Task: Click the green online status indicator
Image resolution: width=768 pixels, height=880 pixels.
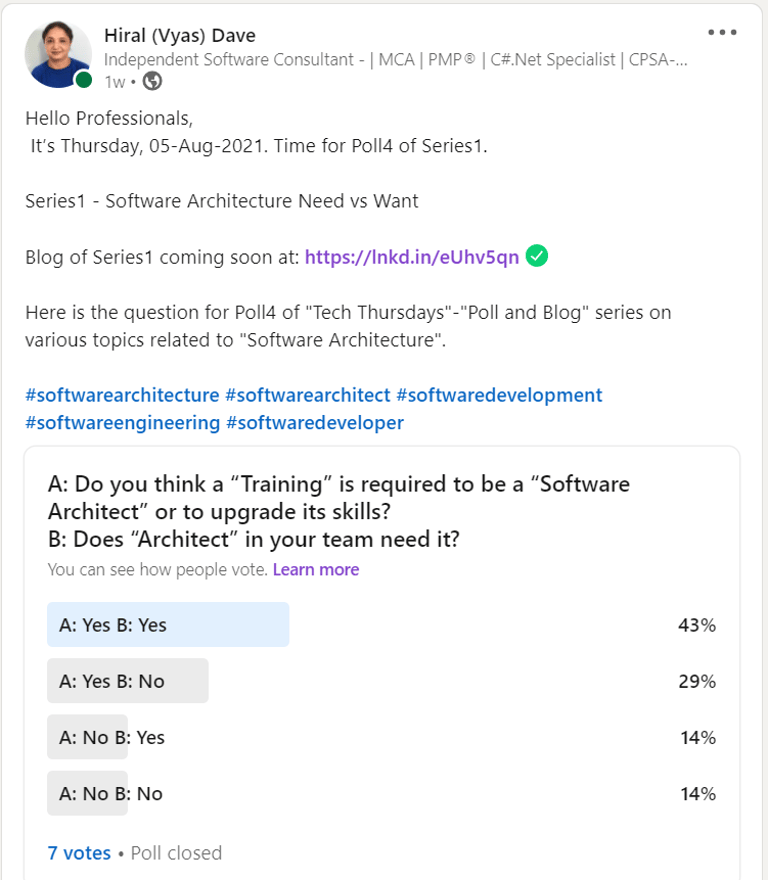Action: 84,80
